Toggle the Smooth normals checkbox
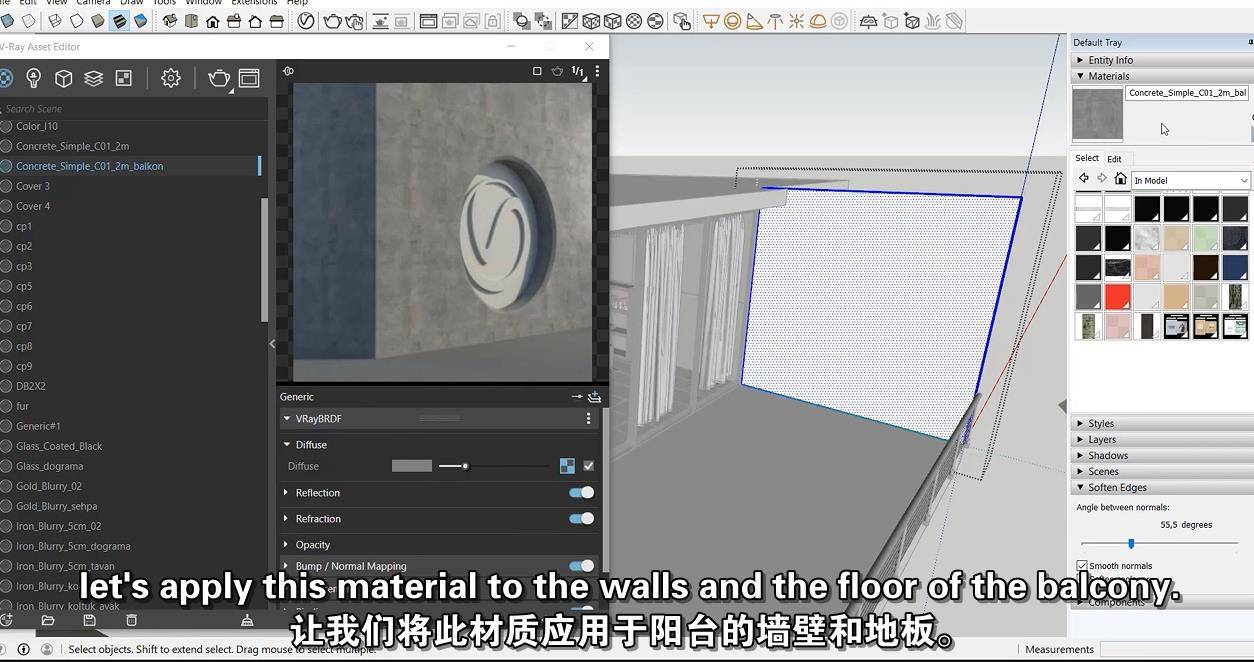The width and height of the screenshot is (1254, 662). (x=1082, y=566)
